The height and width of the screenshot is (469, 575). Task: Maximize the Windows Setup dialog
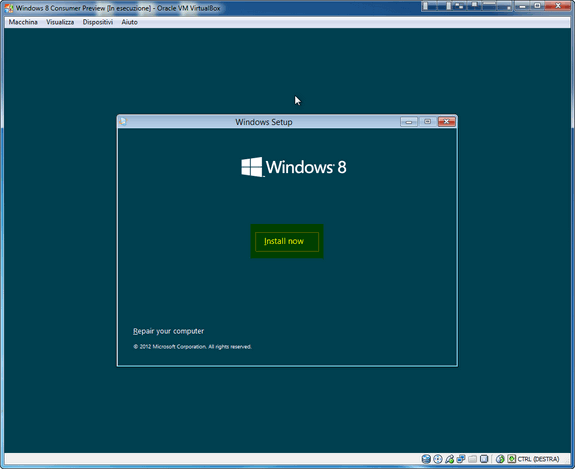tap(428, 121)
